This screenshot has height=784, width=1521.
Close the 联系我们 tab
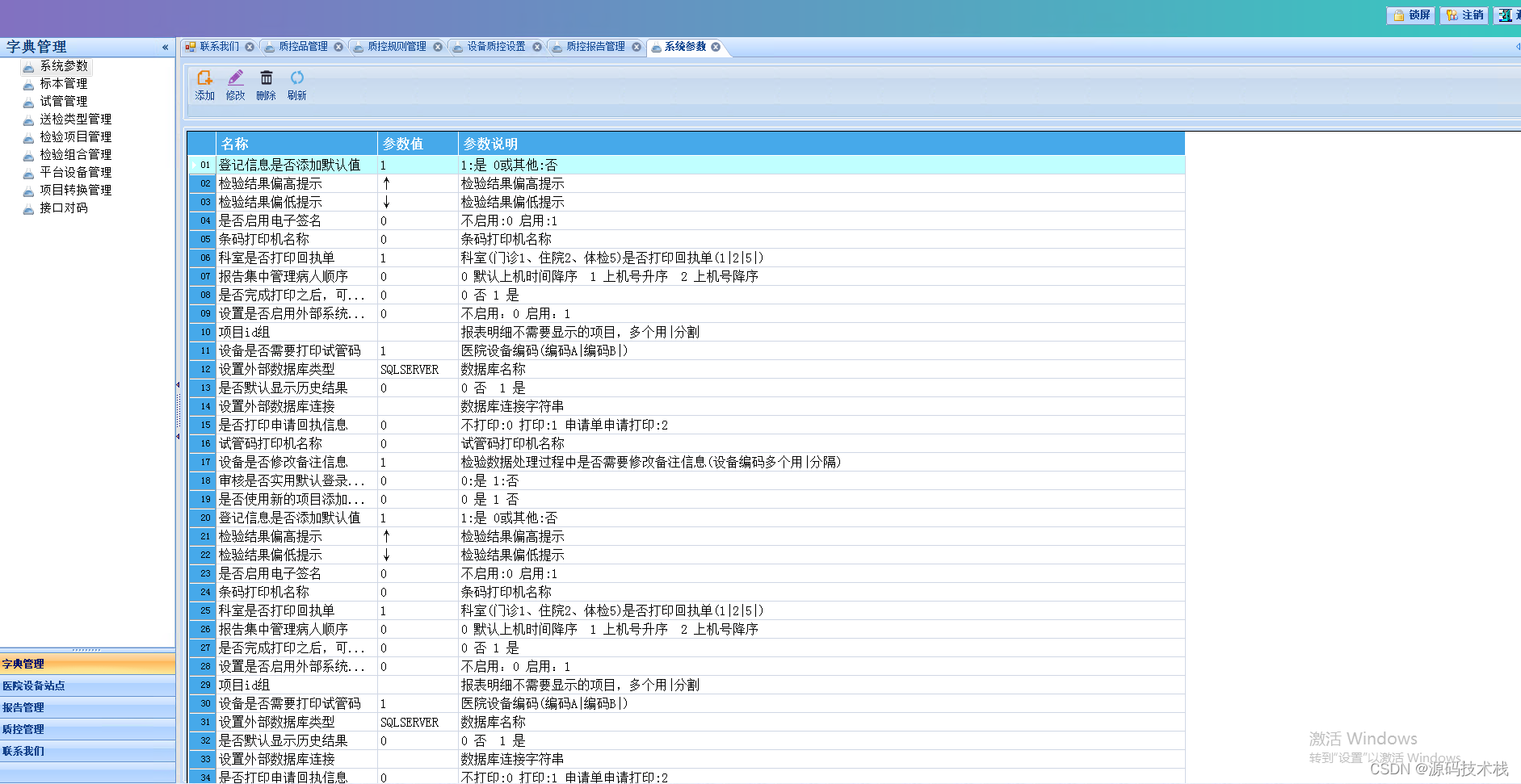[250, 47]
